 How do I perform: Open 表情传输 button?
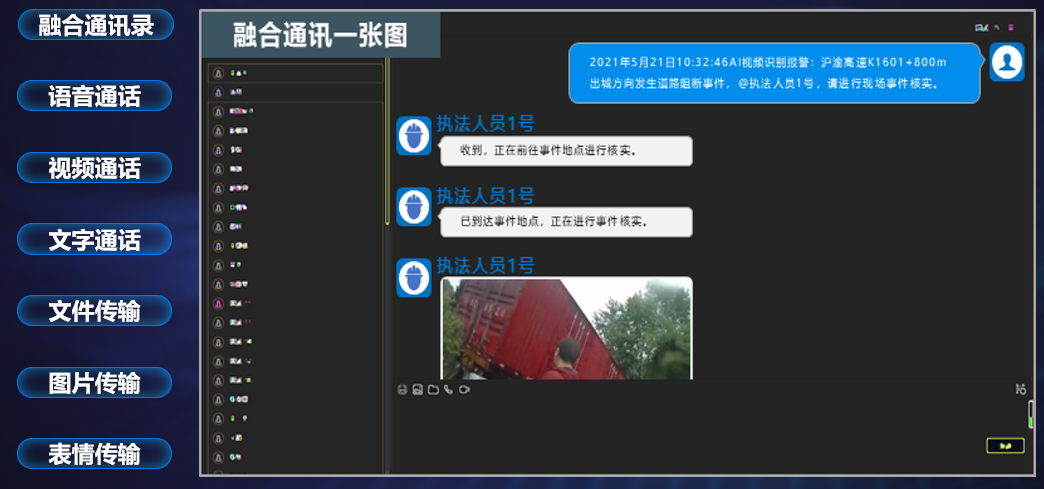(95, 454)
